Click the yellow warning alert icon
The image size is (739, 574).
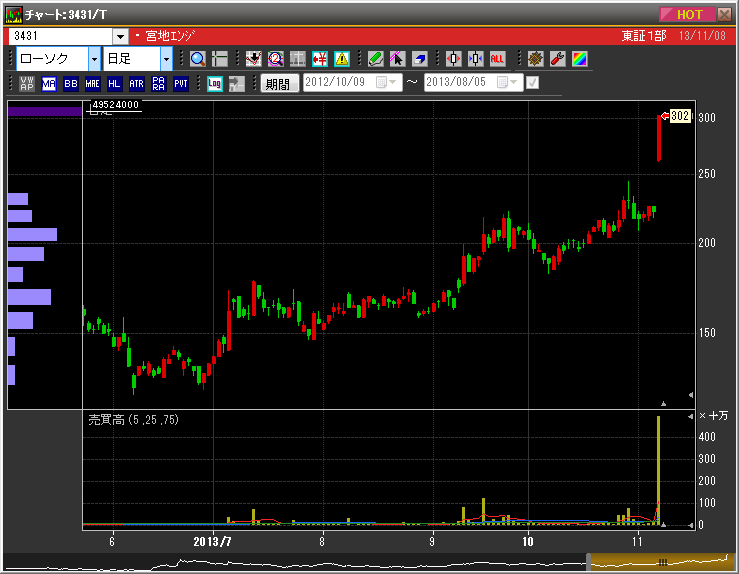(x=342, y=59)
